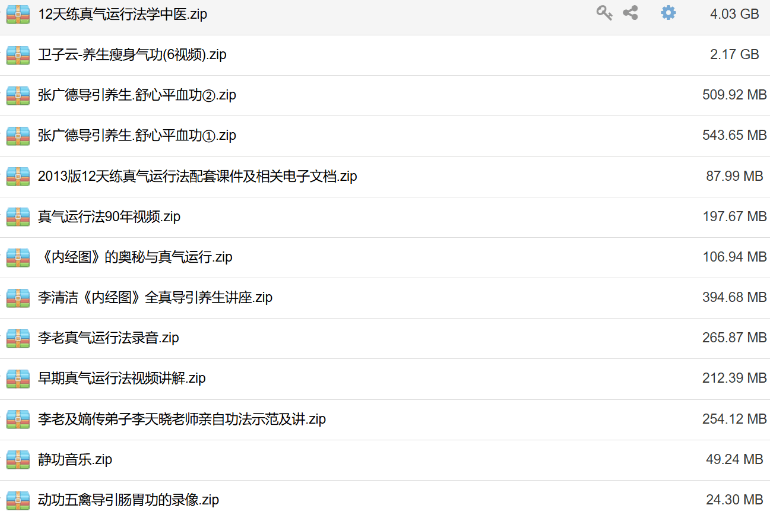Viewport: 770px width, 513px height.
Task: Click the 543.65 MB size value
Action: (x=734, y=135)
